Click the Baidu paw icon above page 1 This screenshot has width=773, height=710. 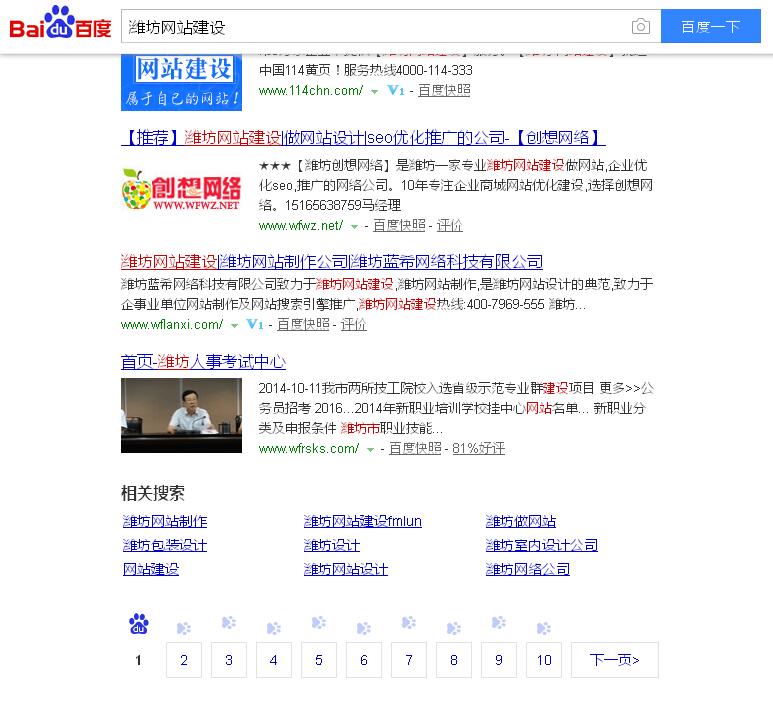pos(139,625)
